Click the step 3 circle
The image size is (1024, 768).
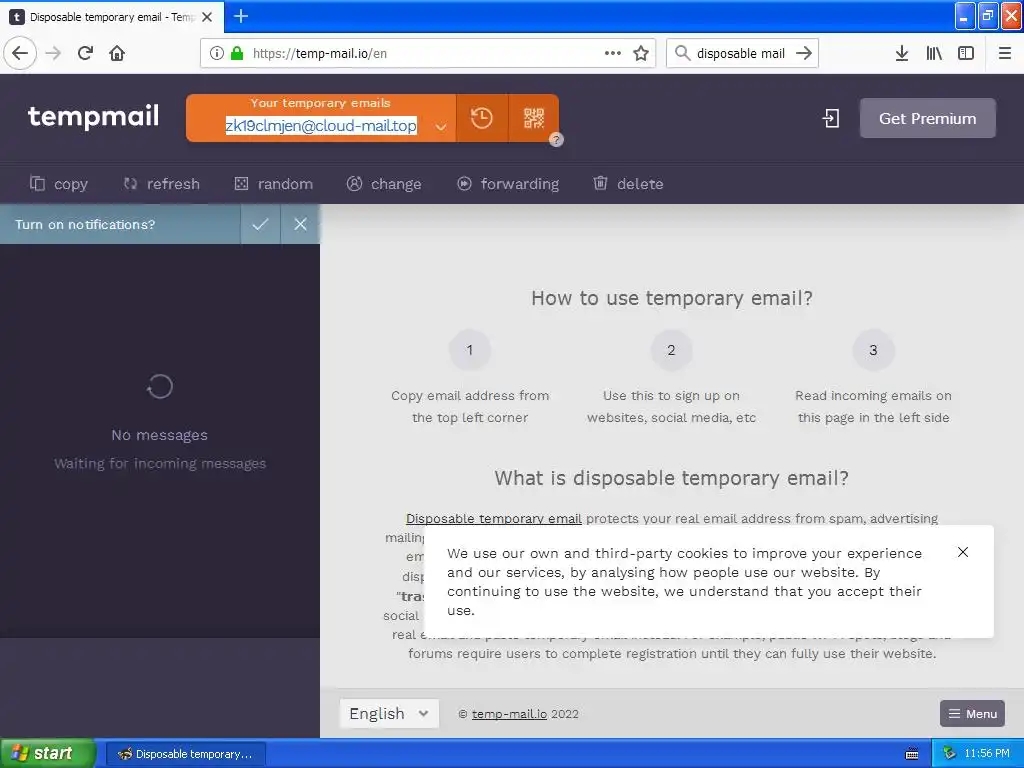tap(873, 350)
